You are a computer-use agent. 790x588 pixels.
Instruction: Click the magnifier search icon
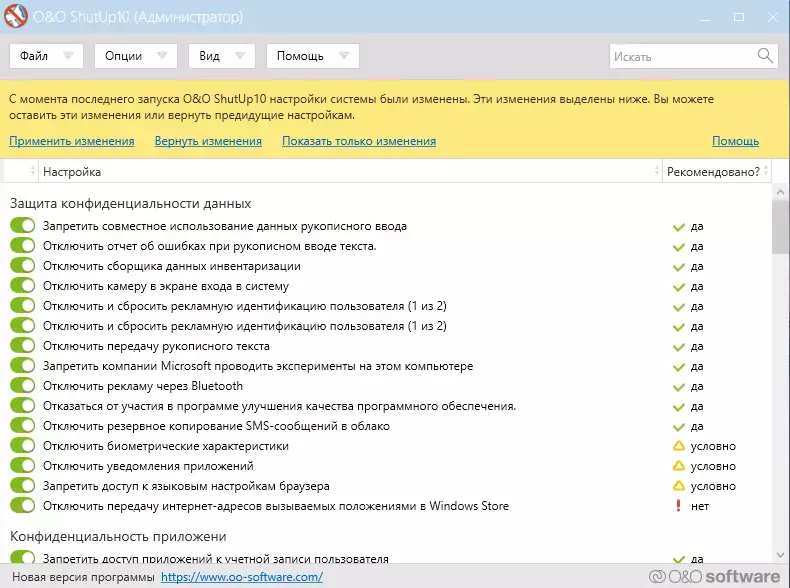pyautogui.click(x=765, y=55)
